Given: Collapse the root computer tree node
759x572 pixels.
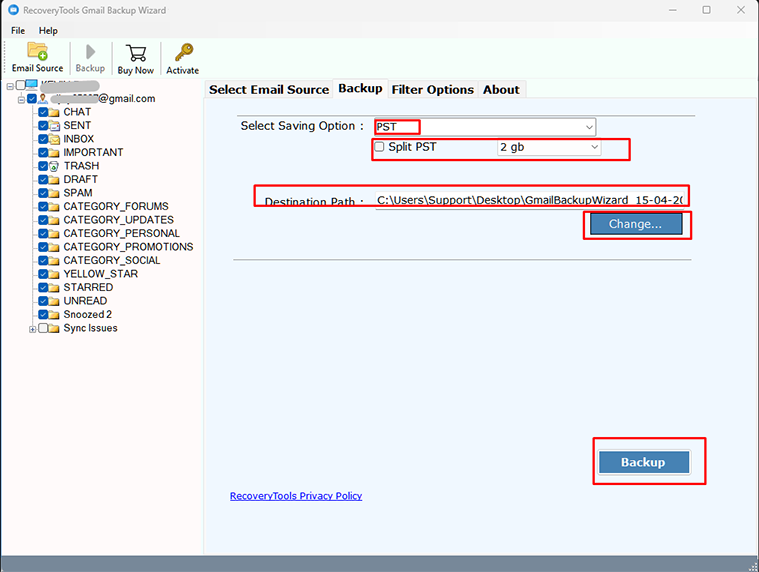Looking at the screenshot, I should (x=10, y=87).
